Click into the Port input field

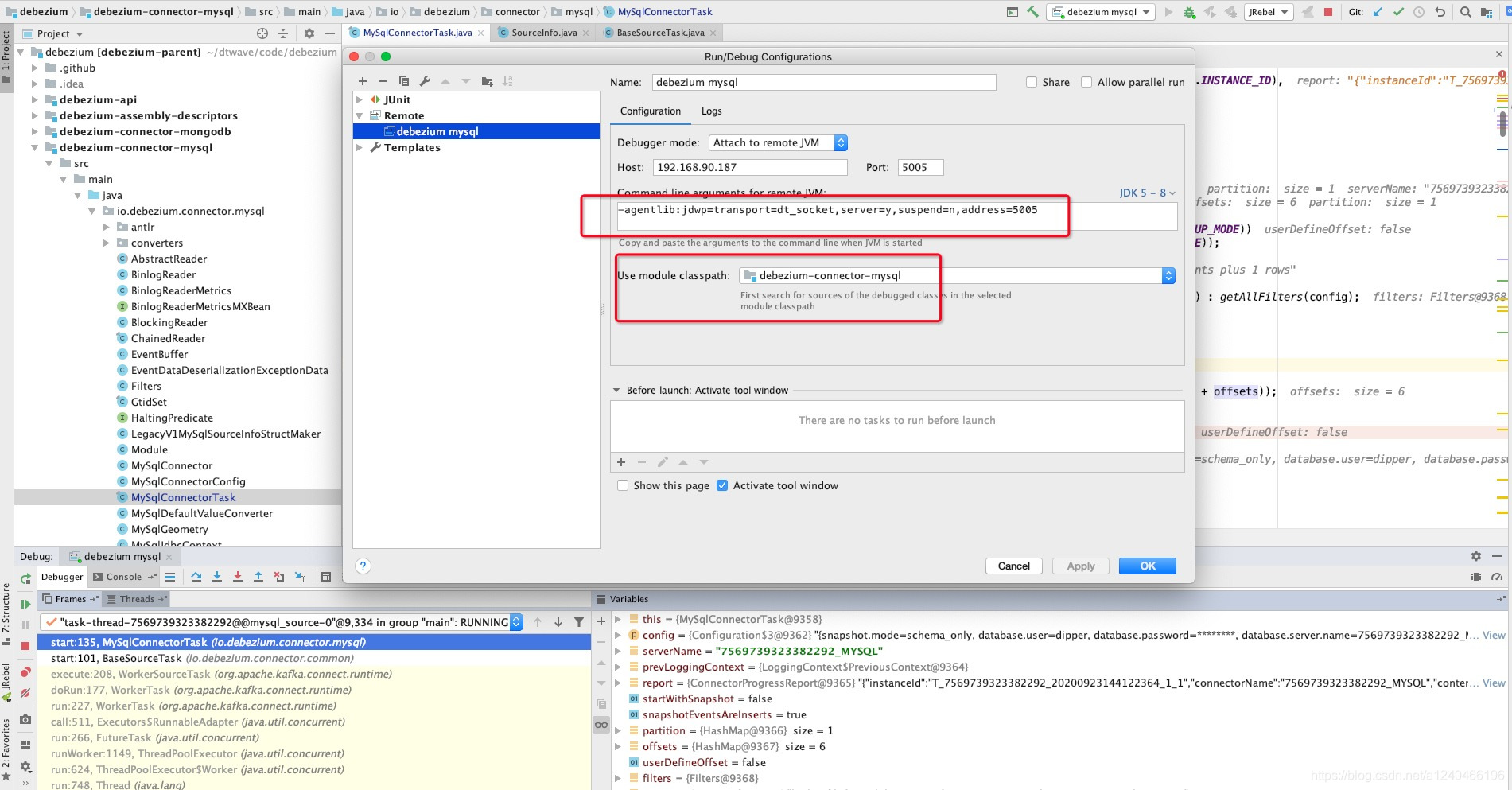pyautogui.click(x=920, y=167)
